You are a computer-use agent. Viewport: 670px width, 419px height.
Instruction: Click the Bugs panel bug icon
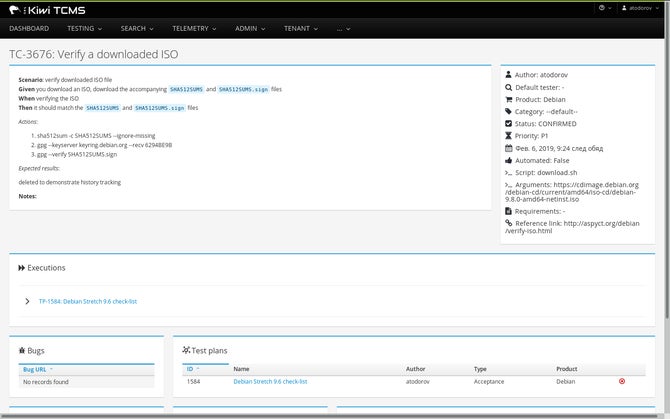[x=22, y=350]
